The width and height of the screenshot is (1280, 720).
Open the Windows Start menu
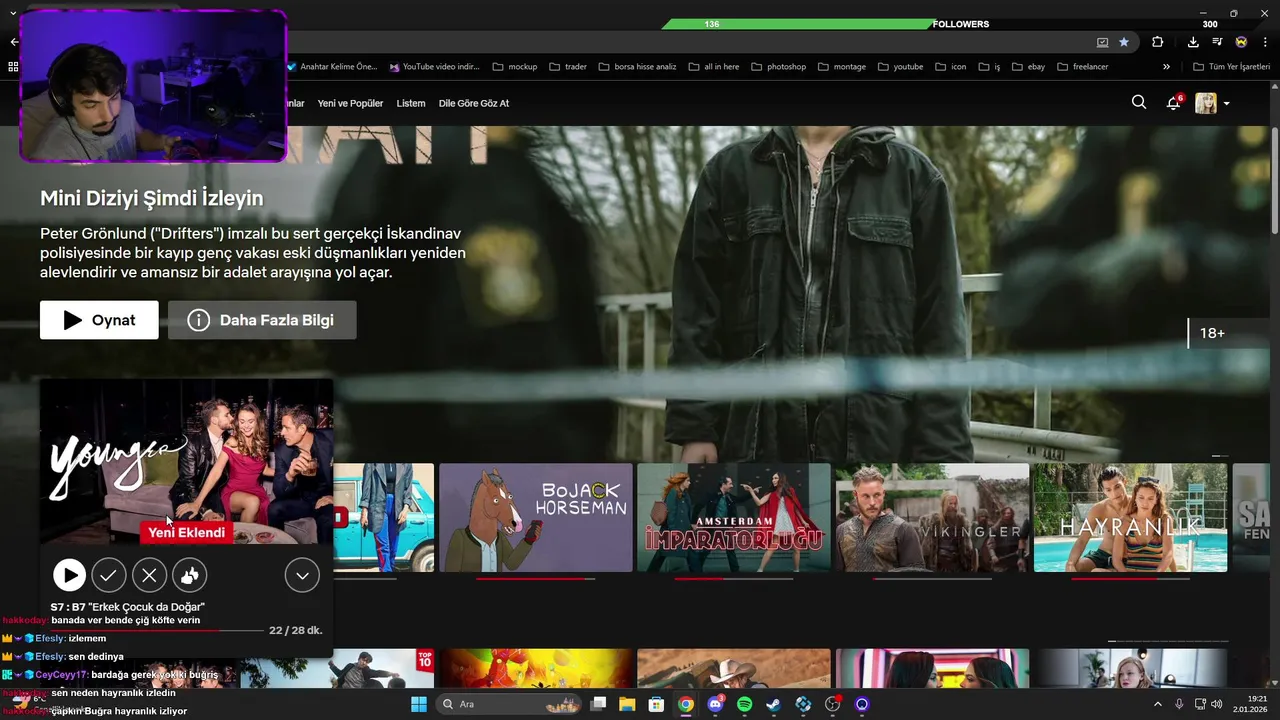click(419, 704)
